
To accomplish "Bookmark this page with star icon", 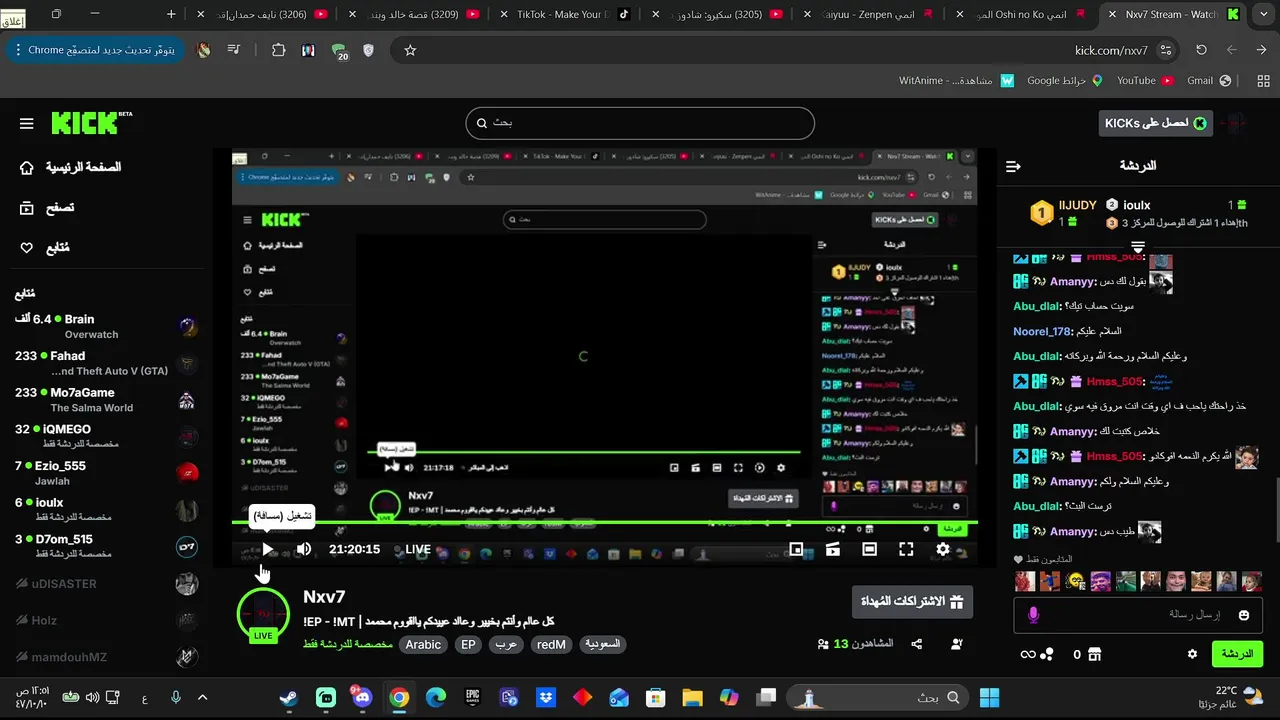I will tap(410, 50).
